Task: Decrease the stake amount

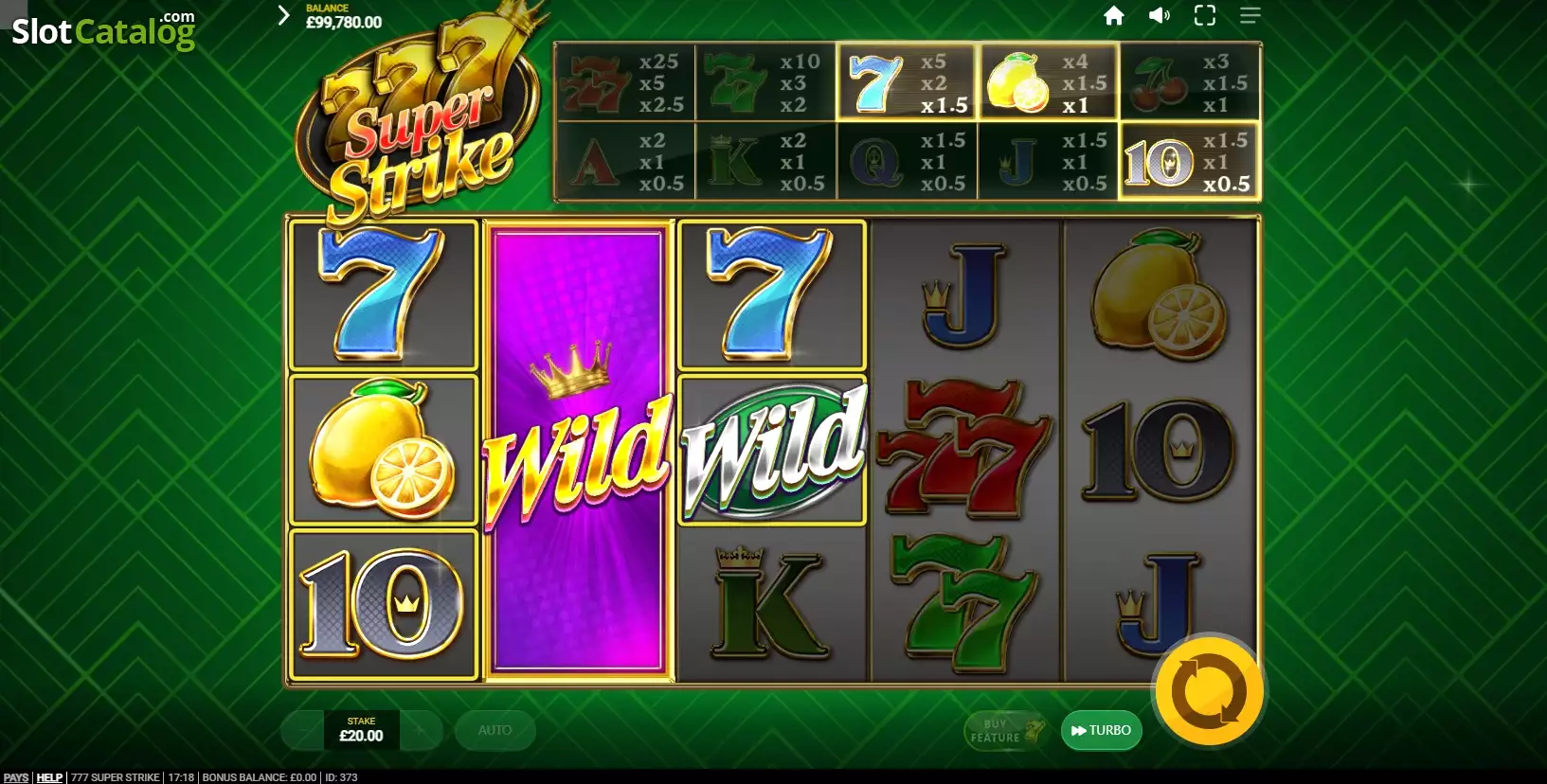Action: (x=303, y=730)
